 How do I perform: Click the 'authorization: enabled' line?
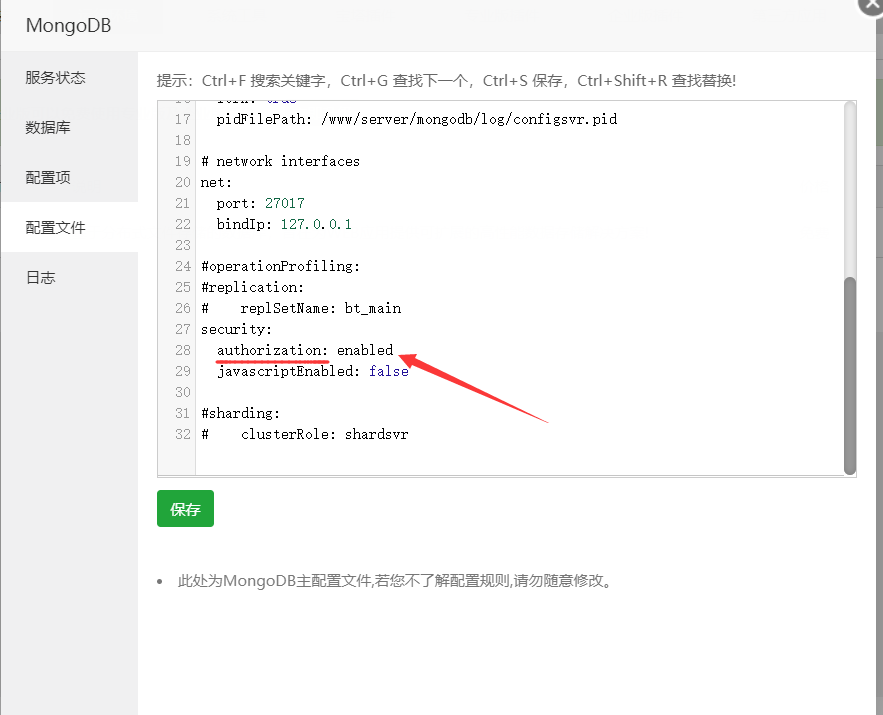coord(305,350)
